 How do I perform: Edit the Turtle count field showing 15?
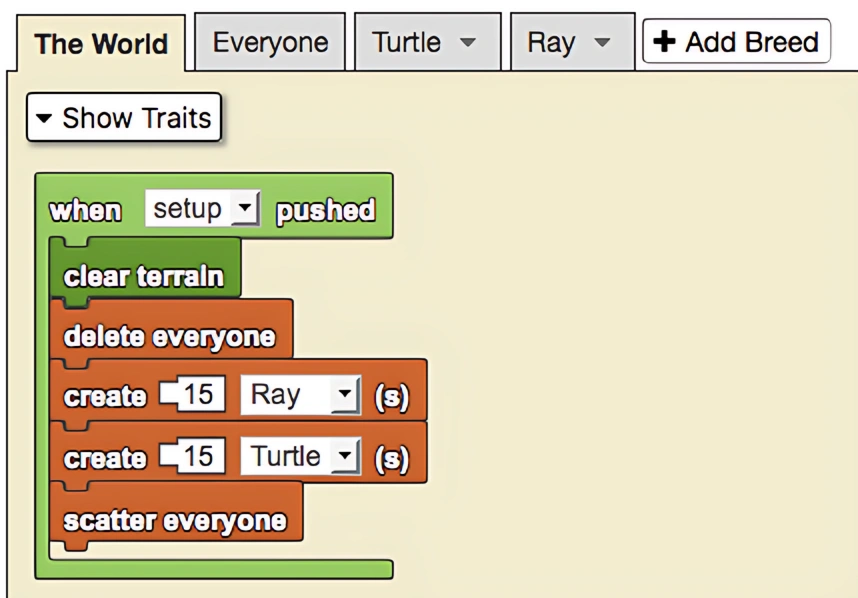(193, 456)
